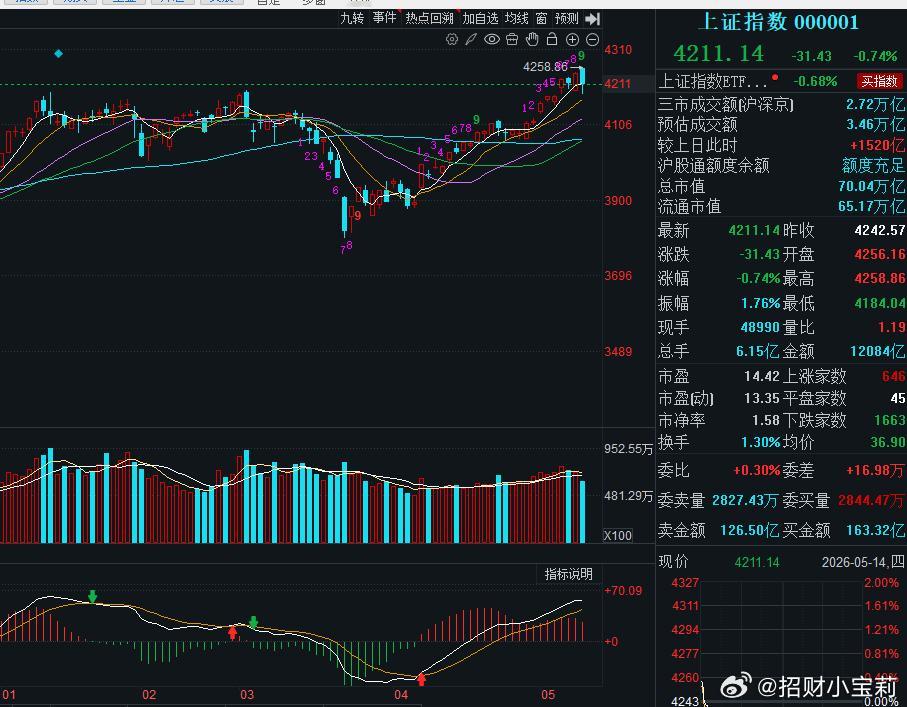Open the 事件 tab
The height and width of the screenshot is (707, 907).
(x=384, y=19)
